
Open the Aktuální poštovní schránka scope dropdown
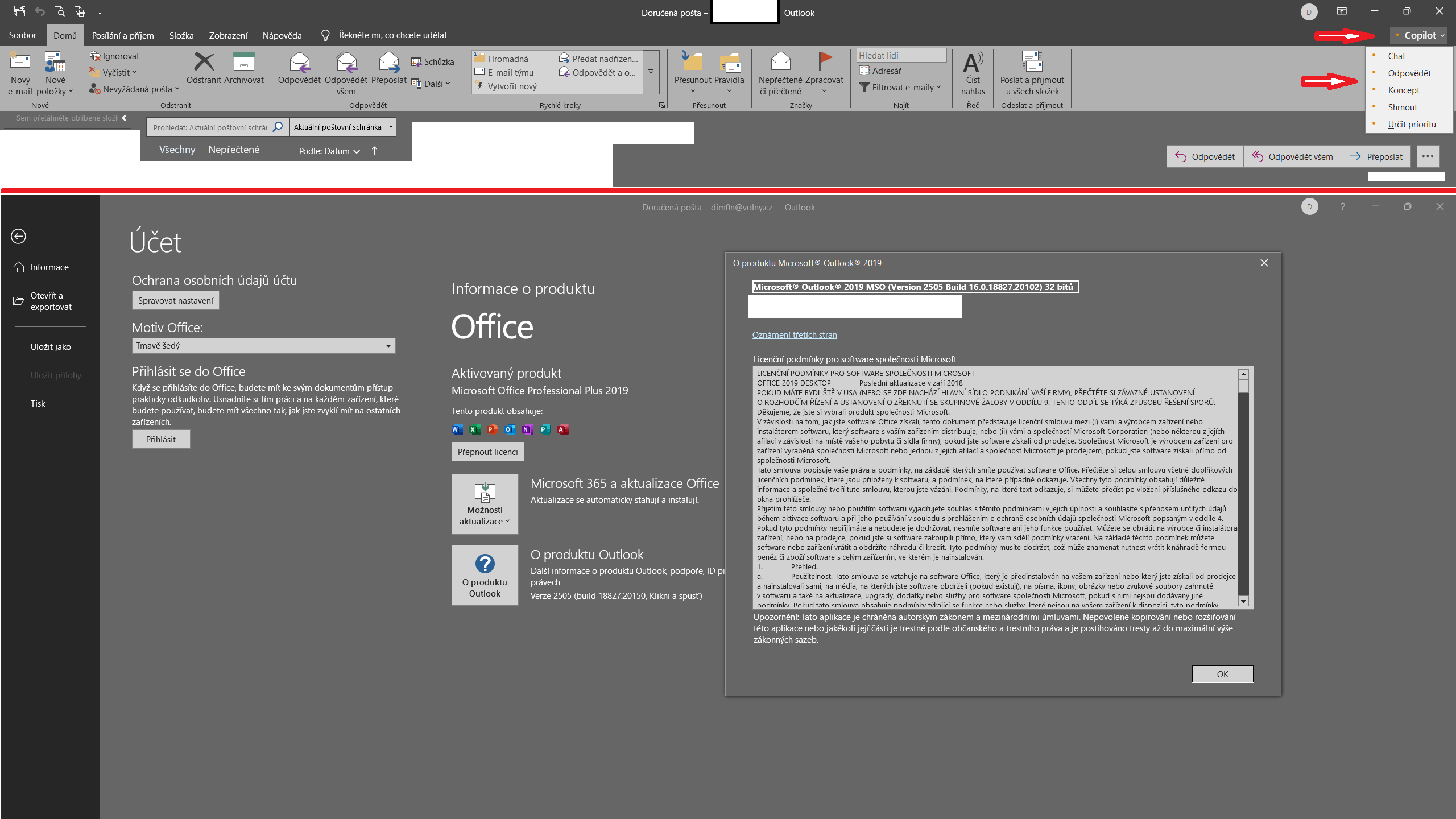343,127
